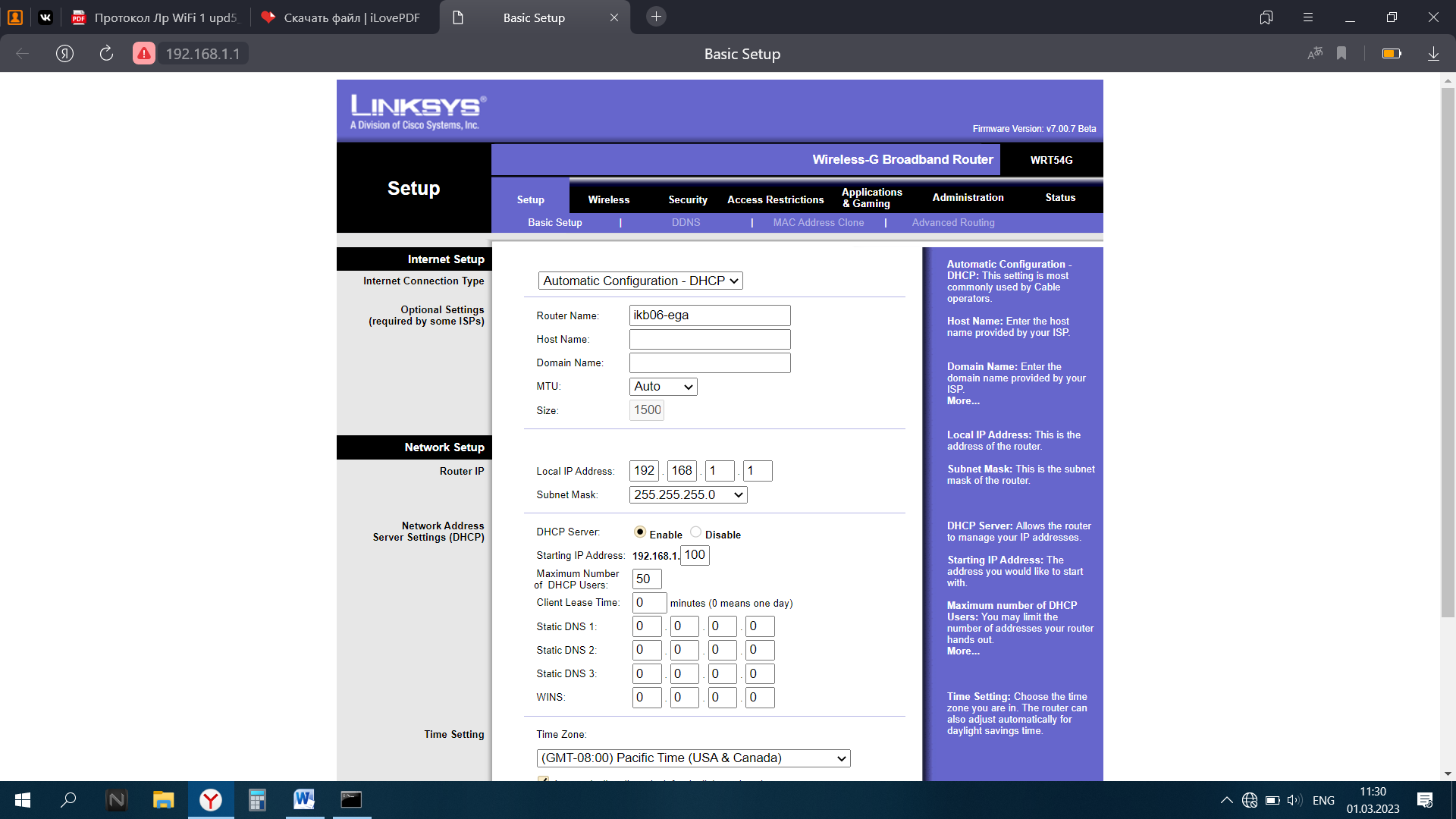Open the Setup main tab
Image resolution: width=1456 pixels, height=819 pixels.
[x=531, y=199]
